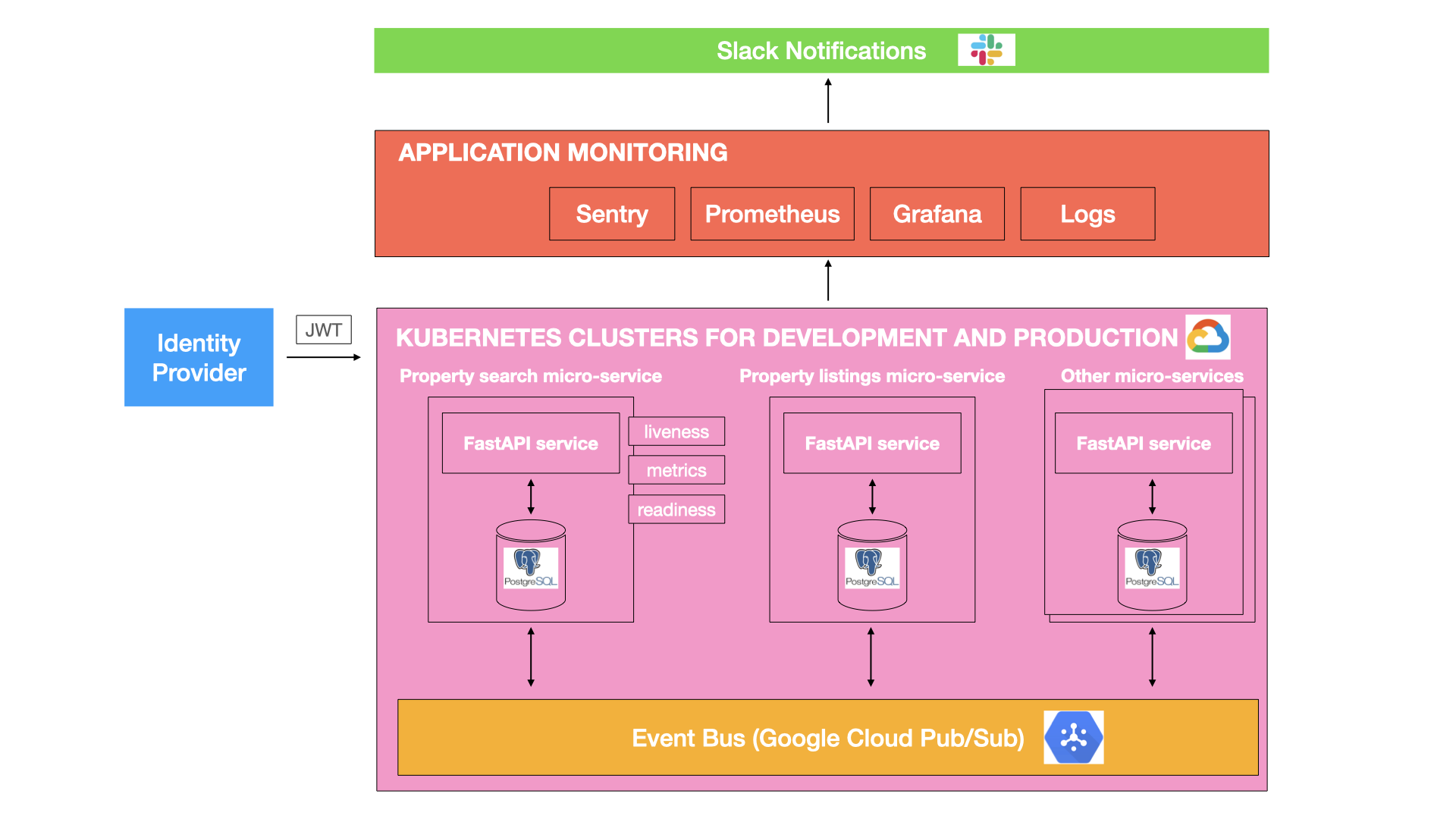Click FastAPI service in Property listings micro-service
This screenshot has height=819, width=1456.
coord(872,444)
